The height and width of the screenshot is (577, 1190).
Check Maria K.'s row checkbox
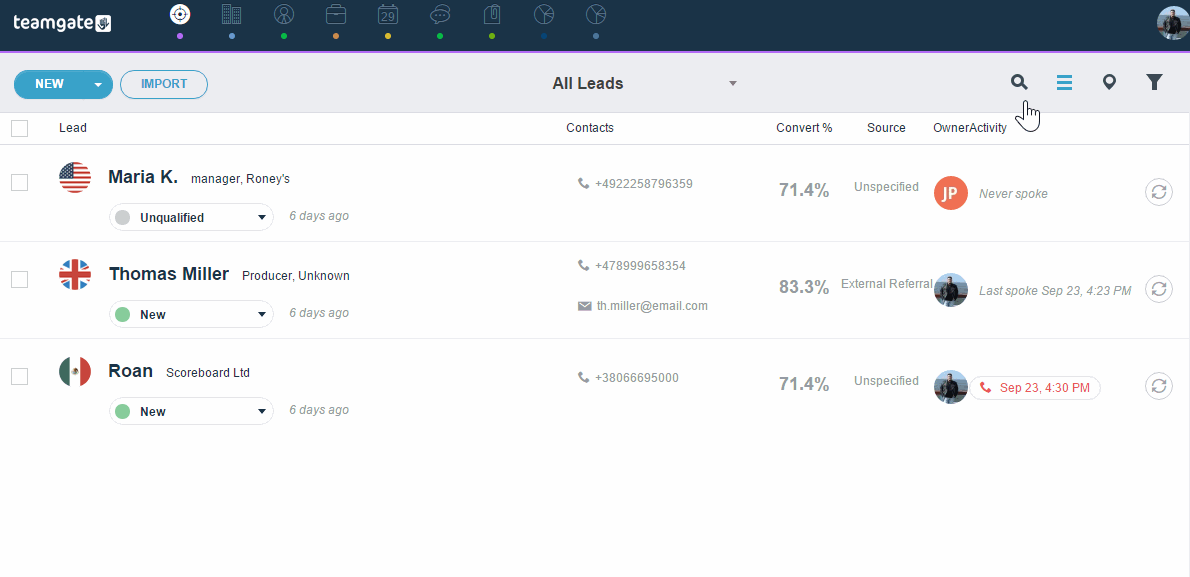19,182
